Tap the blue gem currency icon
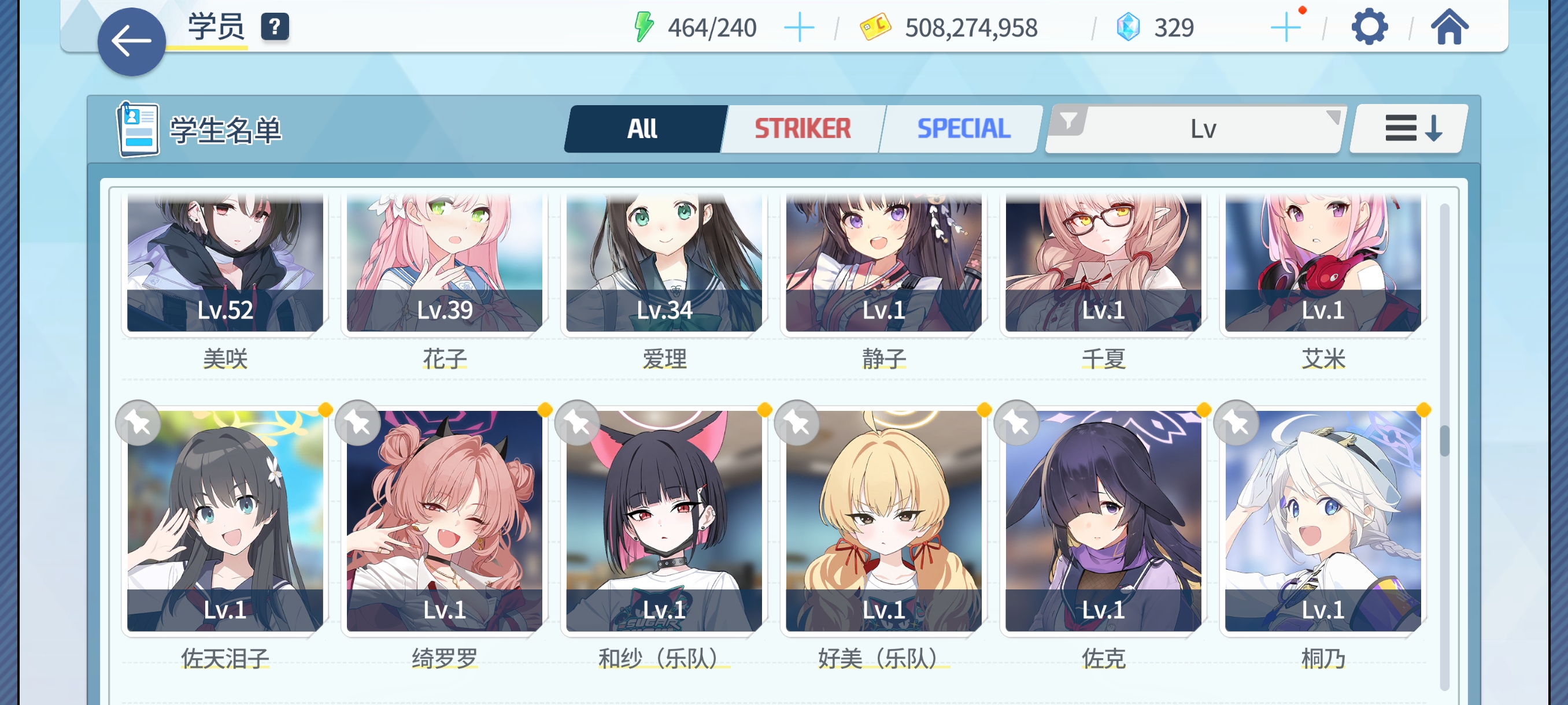1568x705 pixels. point(1128,27)
